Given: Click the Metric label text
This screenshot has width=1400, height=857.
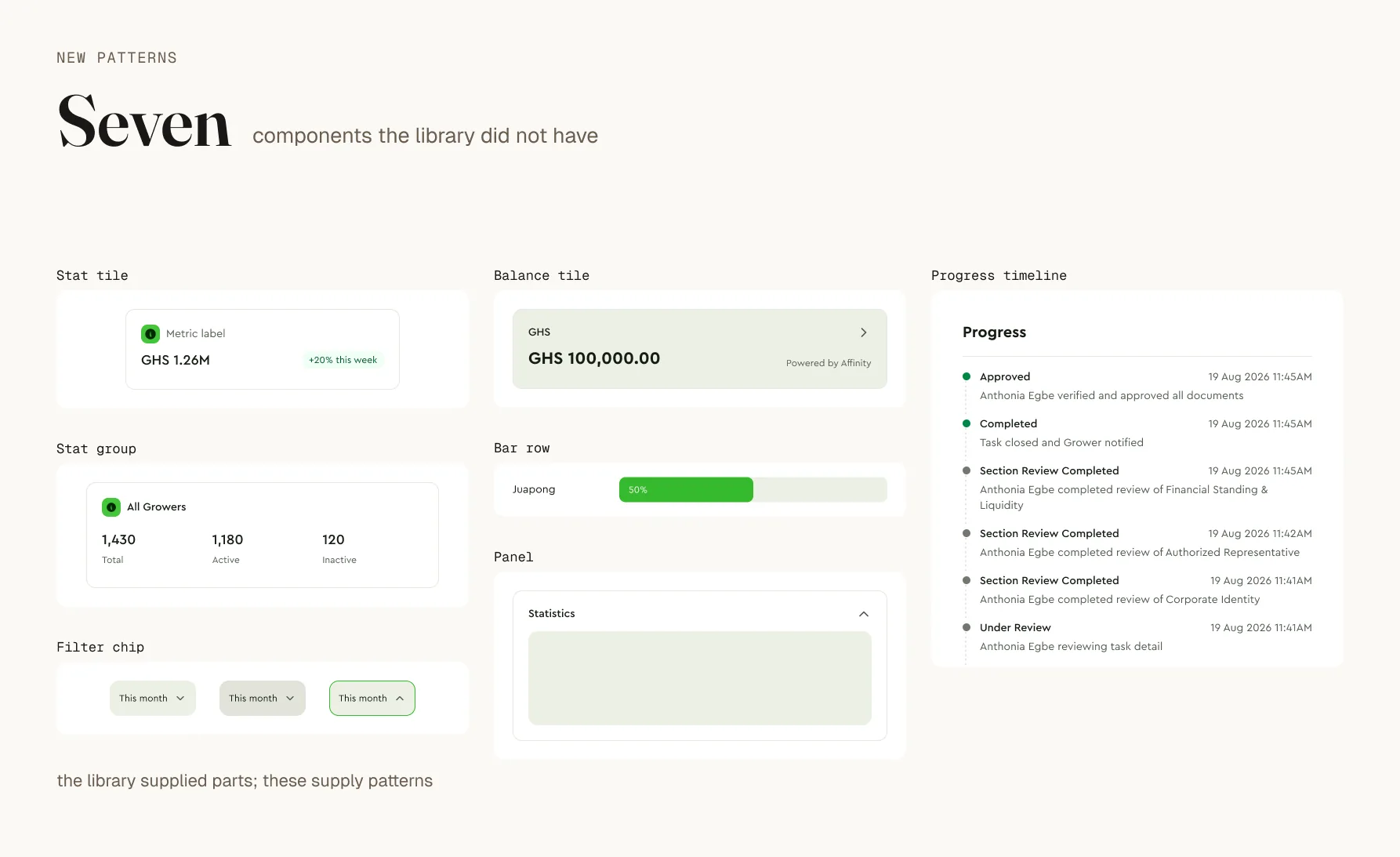Looking at the screenshot, I should coord(196,334).
